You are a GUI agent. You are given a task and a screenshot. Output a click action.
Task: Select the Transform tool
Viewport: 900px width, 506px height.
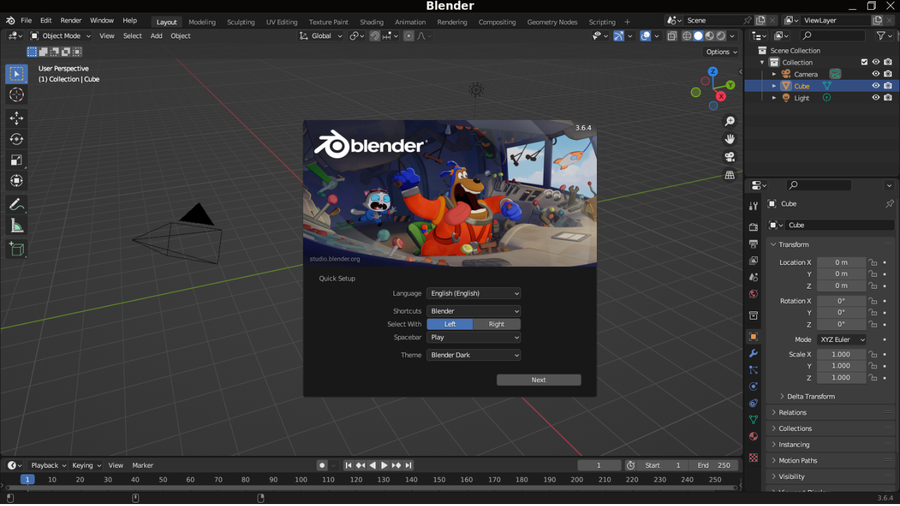[x=16, y=181]
